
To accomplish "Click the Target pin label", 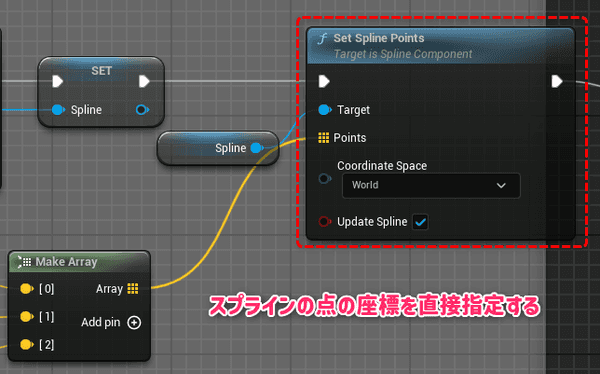I will pyautogui.click(x=353, y=110).
